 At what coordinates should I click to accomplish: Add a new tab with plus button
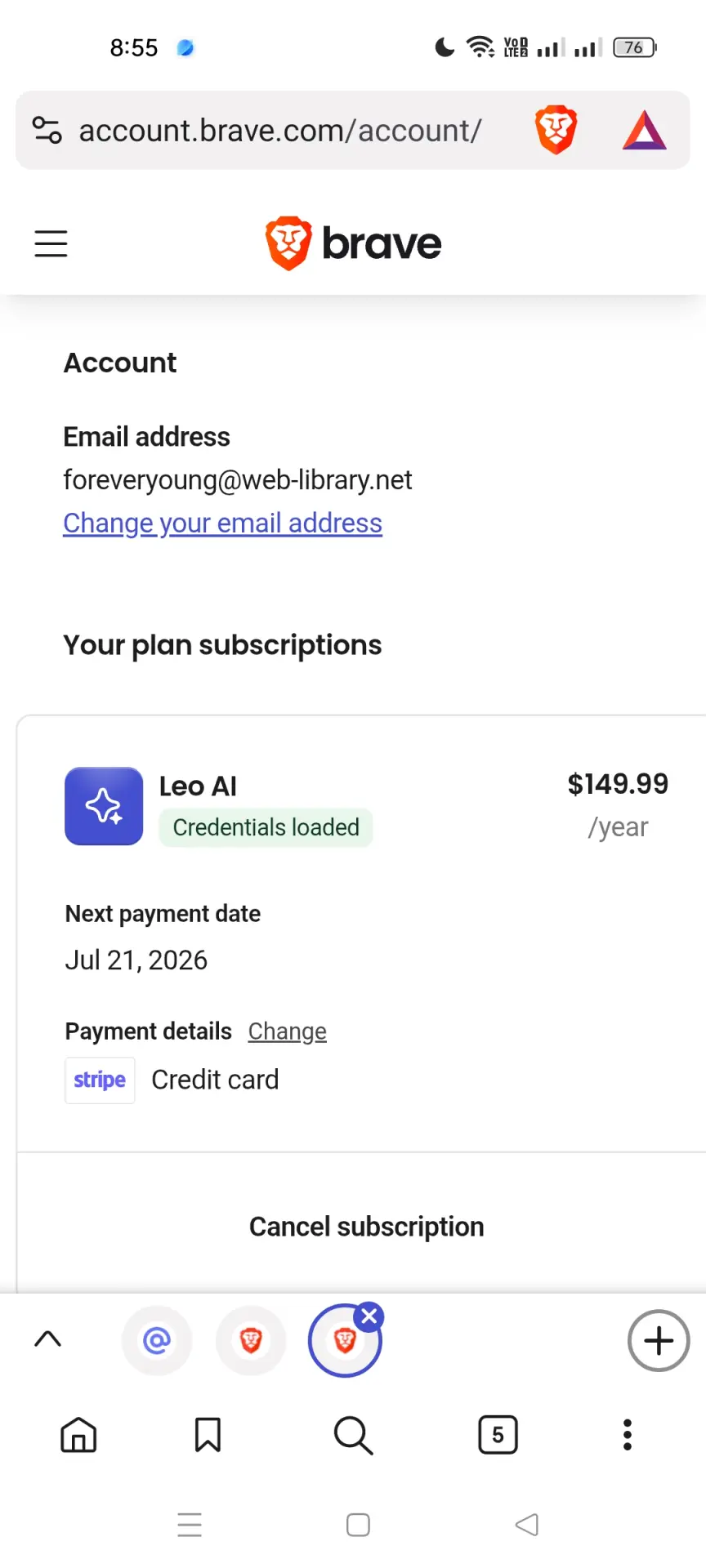(x=659, y=1341)
